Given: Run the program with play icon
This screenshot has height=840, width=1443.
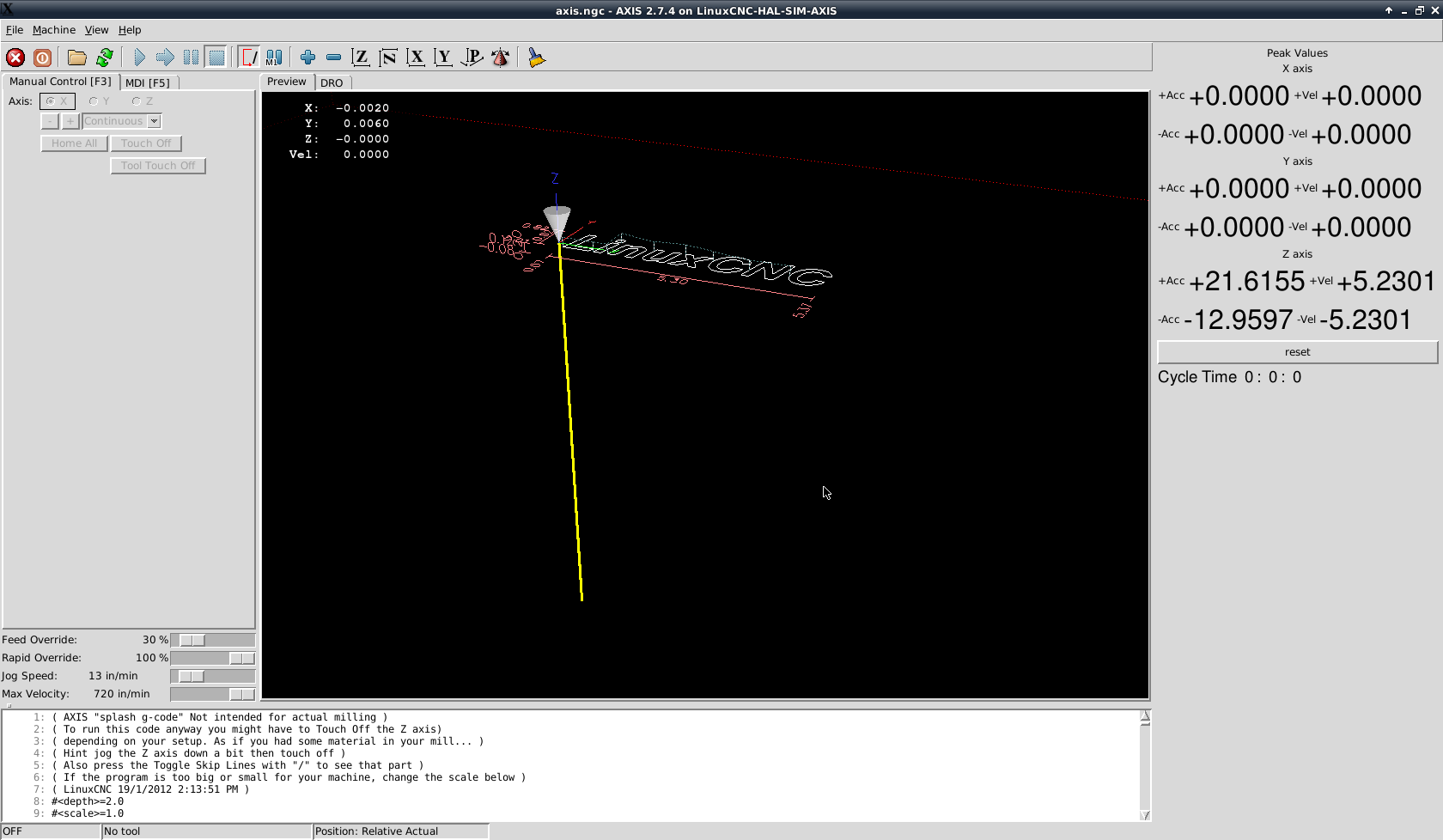Looking at the screenshot, I should click(139, 58).
